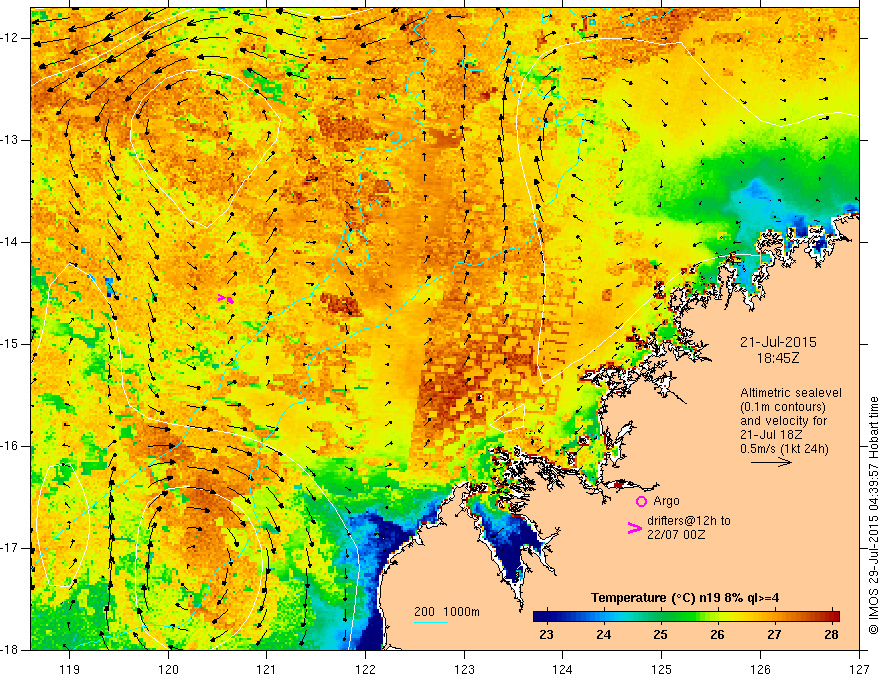The width and height of the screenshot is (880, 680).
Task: Click longitude axis label '126'
Action: pos(760,669)
